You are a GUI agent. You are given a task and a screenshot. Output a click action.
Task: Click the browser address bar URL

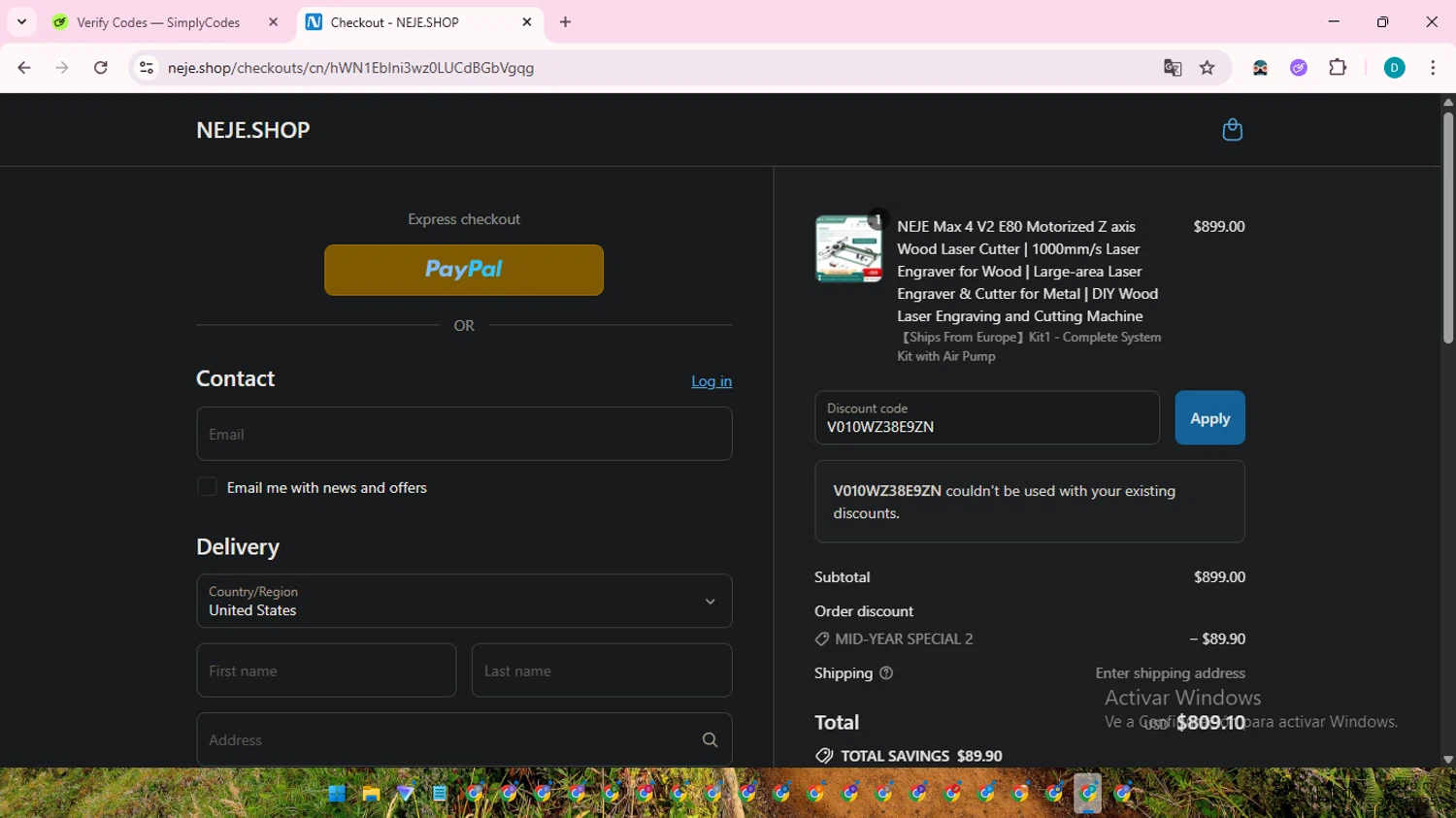(350, 68)
